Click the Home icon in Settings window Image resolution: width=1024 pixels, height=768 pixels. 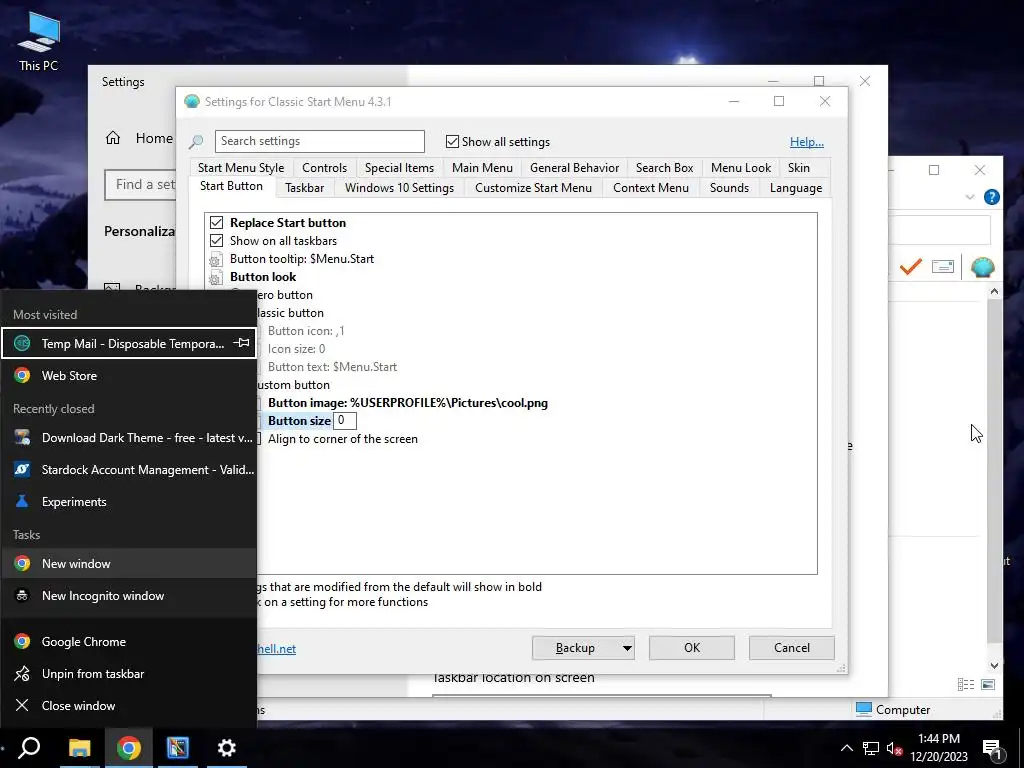tap(113, 138)
